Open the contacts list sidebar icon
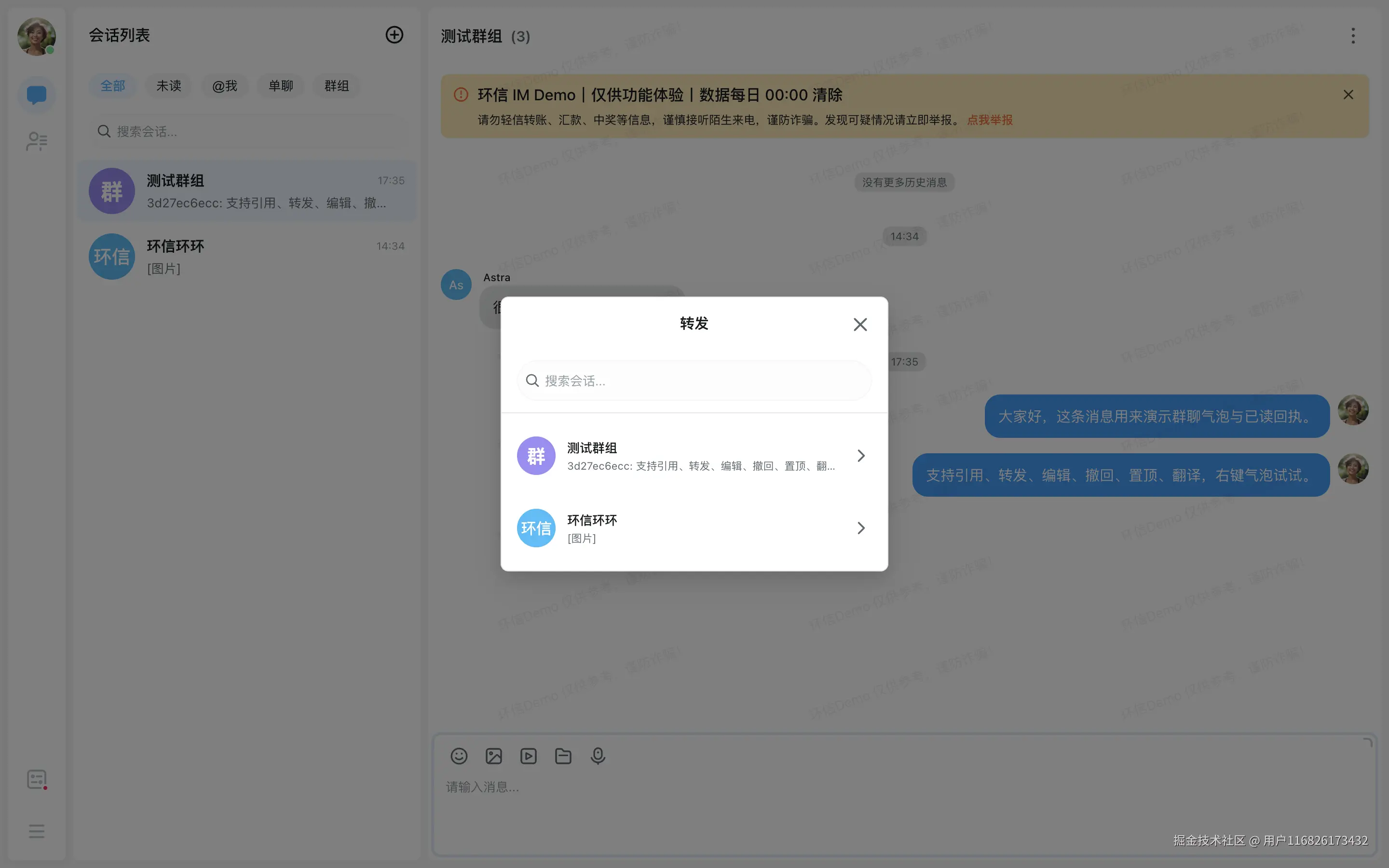This screenshot has height=868, width=1389. pos(37,141)
